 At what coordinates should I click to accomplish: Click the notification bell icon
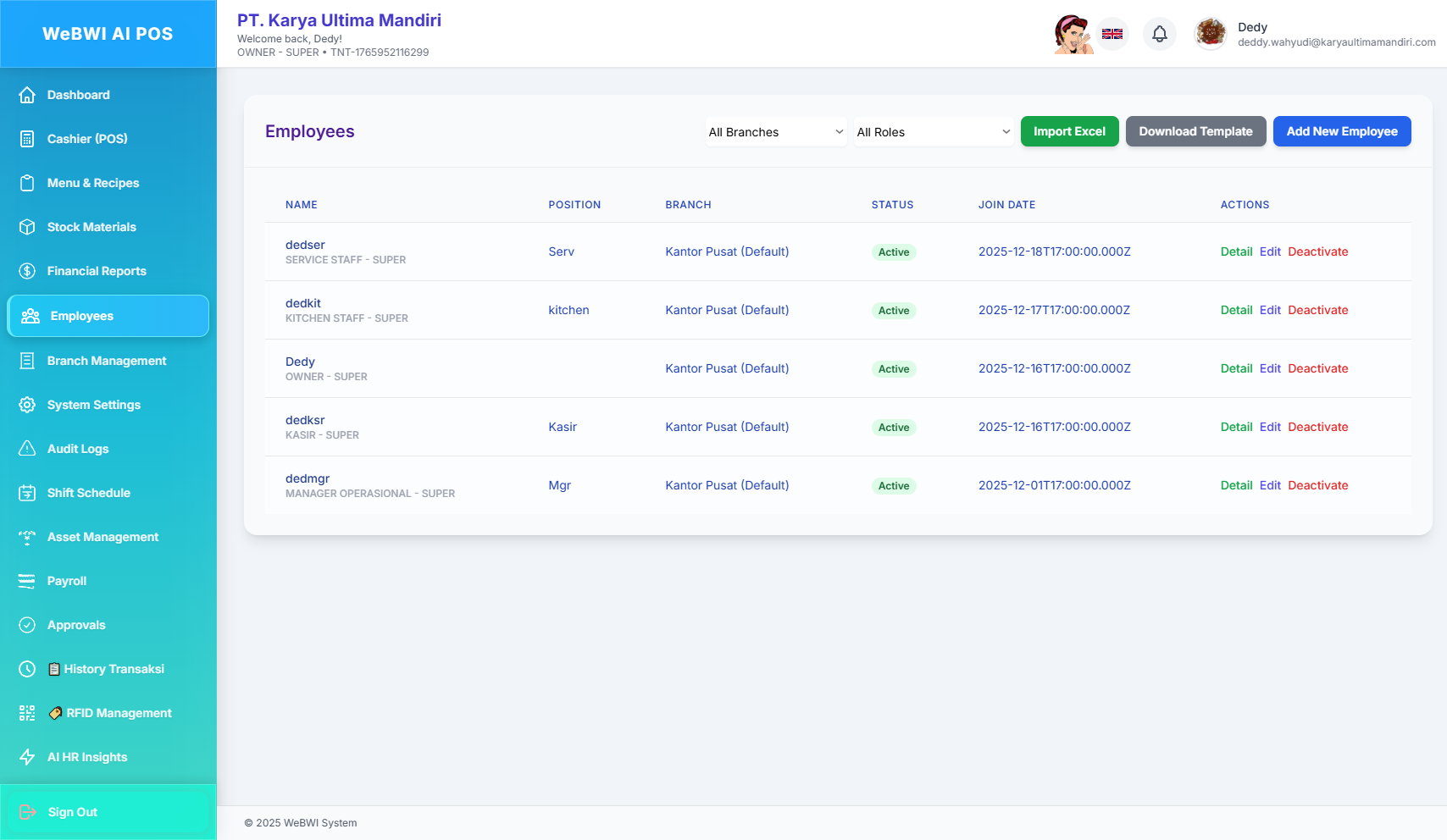(x=1160, y=34)
